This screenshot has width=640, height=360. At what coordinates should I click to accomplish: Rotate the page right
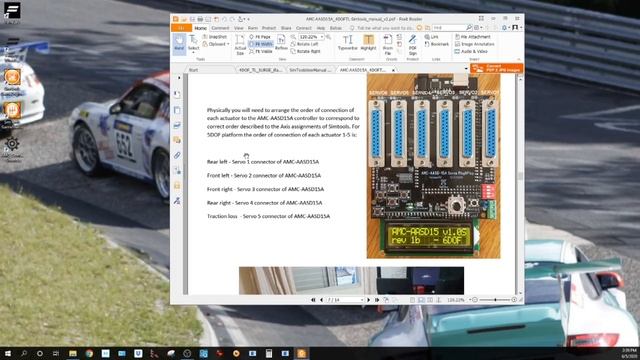click(x=306, y=51)
